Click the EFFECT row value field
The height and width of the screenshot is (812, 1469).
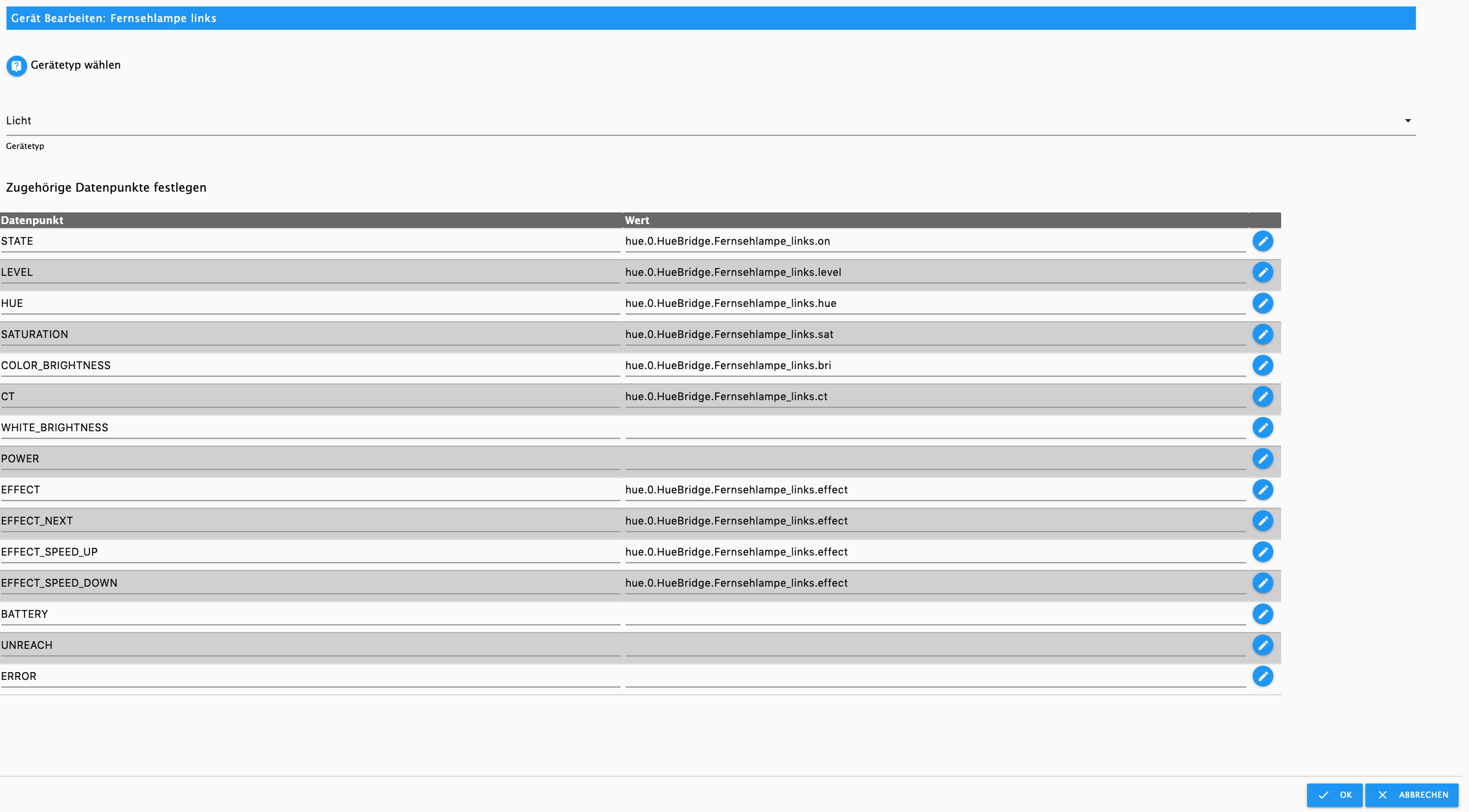click(x=935, y=490)
